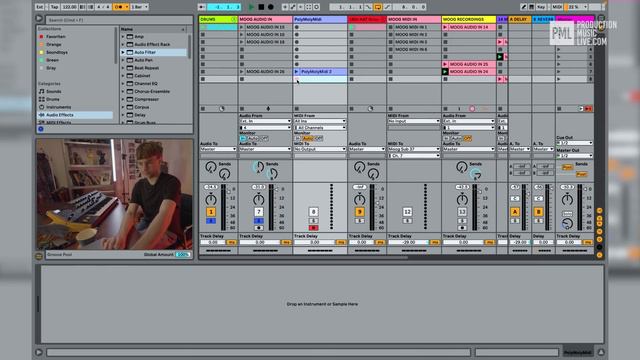Launch the MOOG AUDIO IN 14 clip
The width and height of the screenshot is (640, 360).
click(x=445, y=27)
